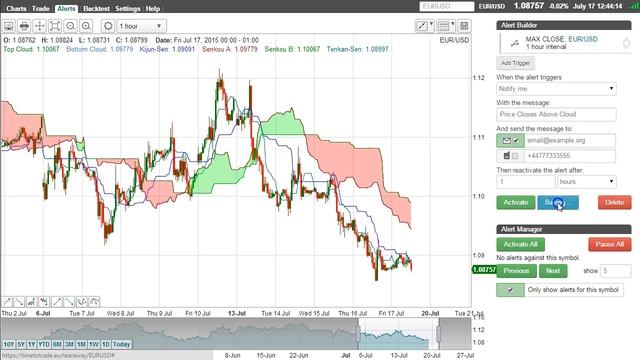
Task: Select the peak arch pattern tool
Action: tap(94, 302)
